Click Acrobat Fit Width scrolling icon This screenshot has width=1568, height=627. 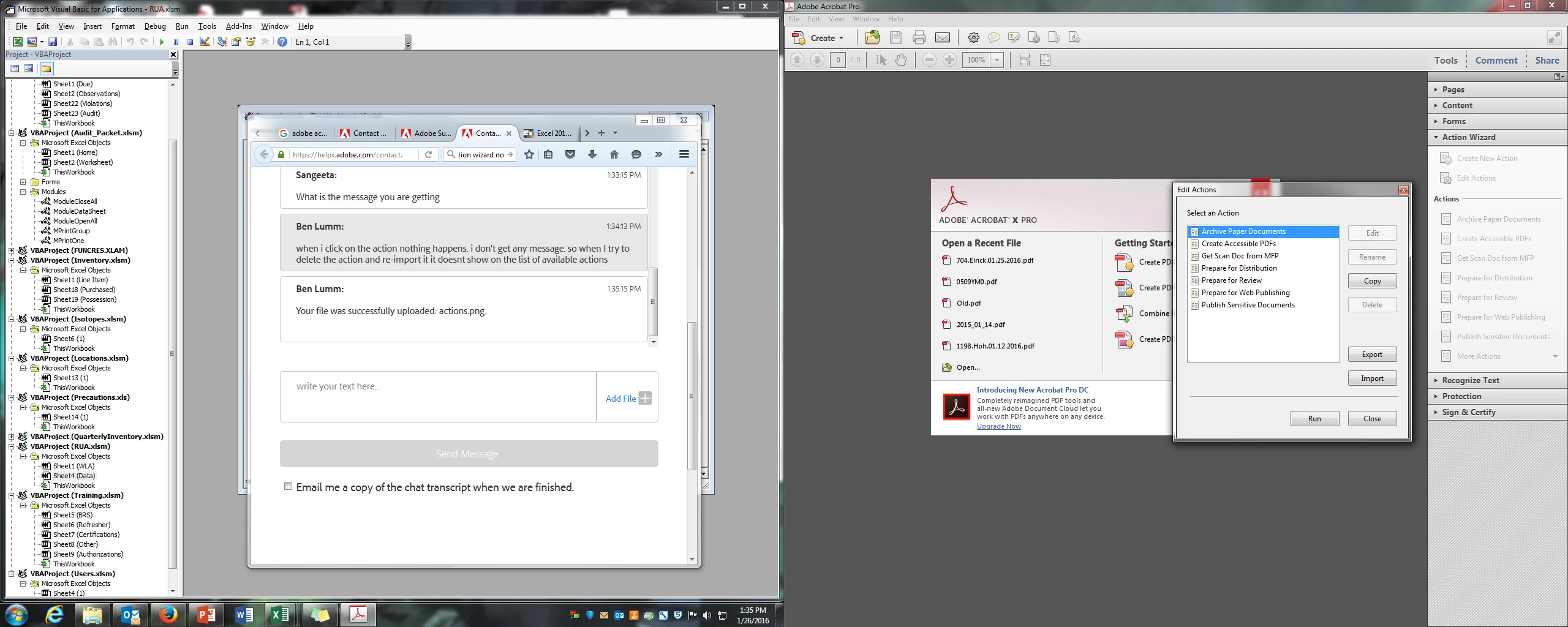pos(1024,60)
